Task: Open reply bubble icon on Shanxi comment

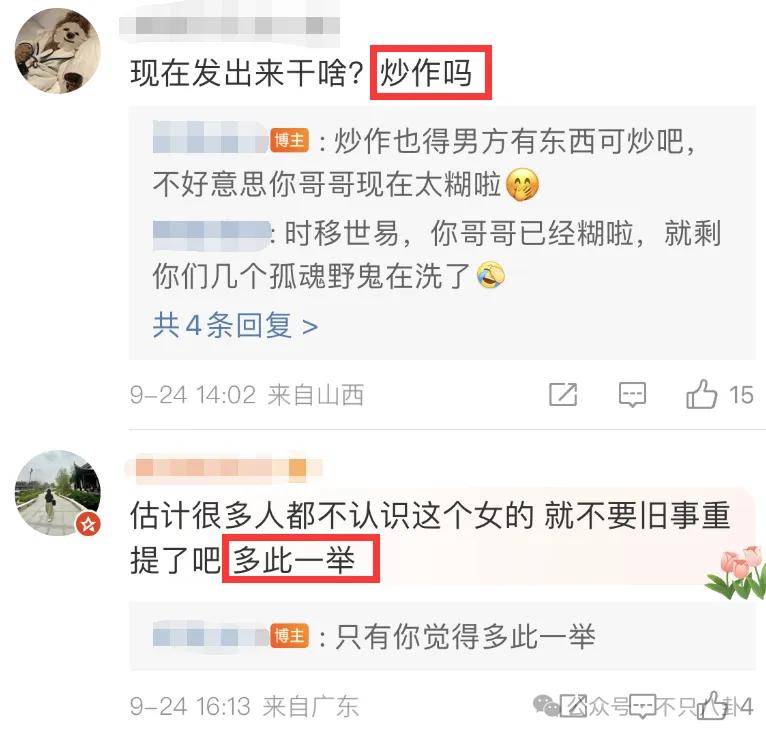Action: point(632,395)
